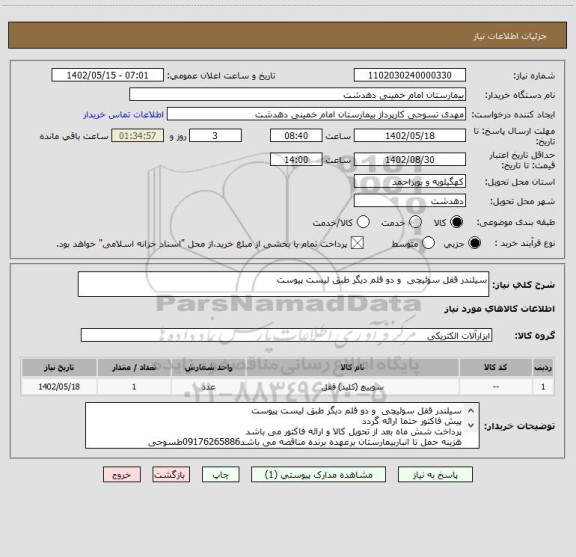This screenshot has height=557, width=576.
Task: Click the announcement date field 1402/05/15 - 07:01
Action: tap(108, 75)
